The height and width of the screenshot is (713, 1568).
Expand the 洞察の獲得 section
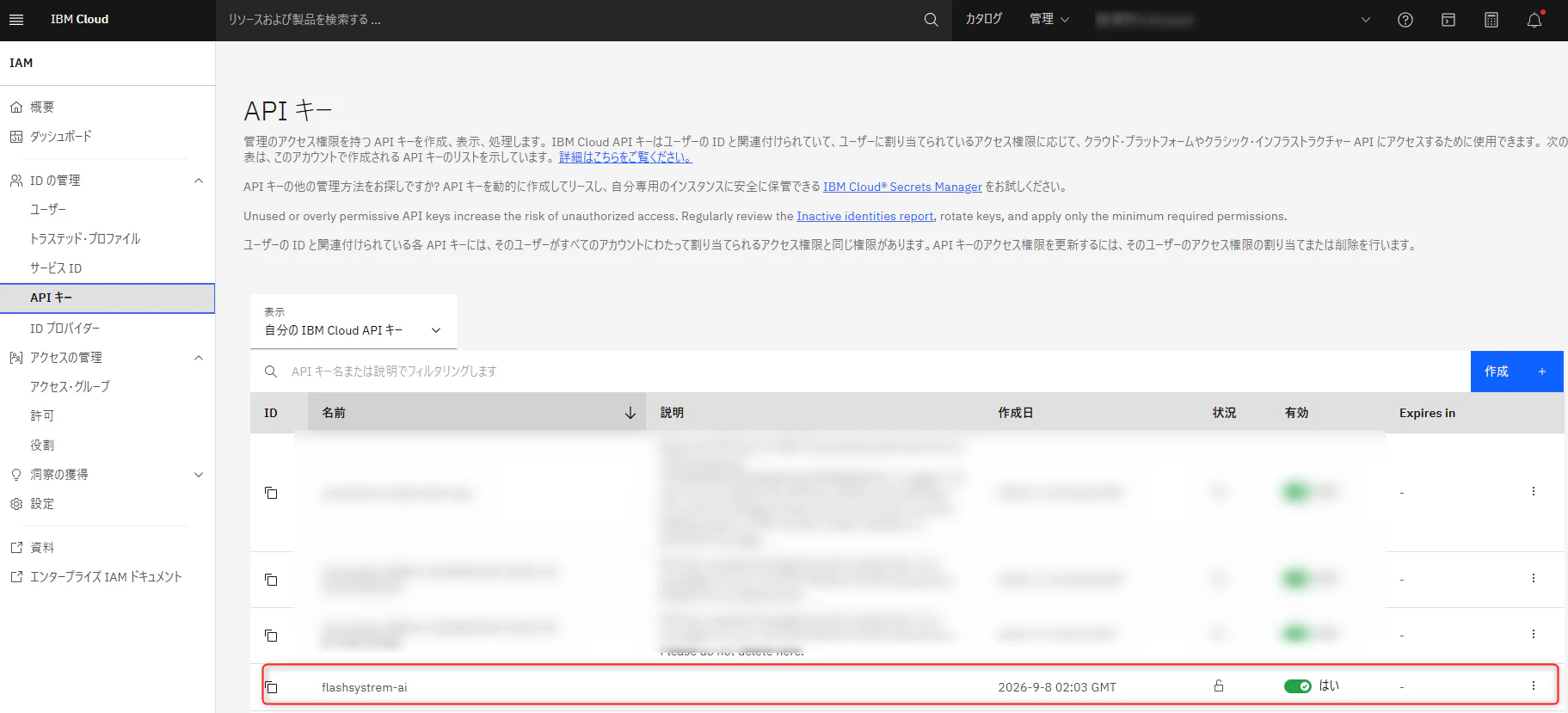199,475
